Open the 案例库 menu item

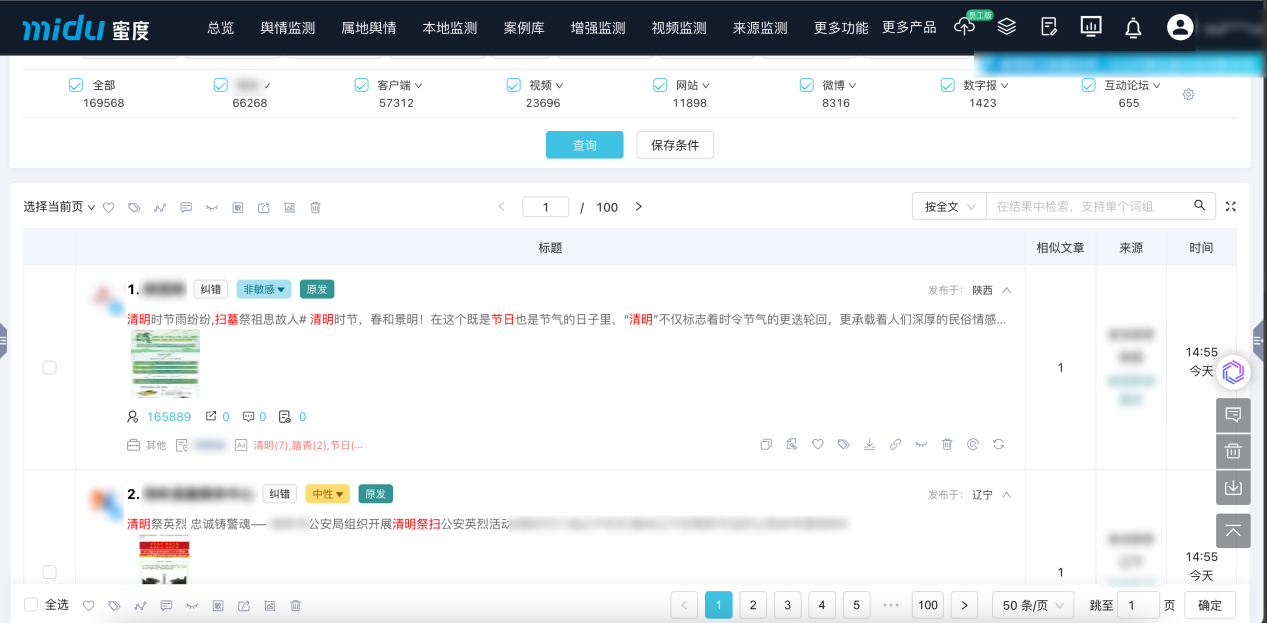coord(524,29)
